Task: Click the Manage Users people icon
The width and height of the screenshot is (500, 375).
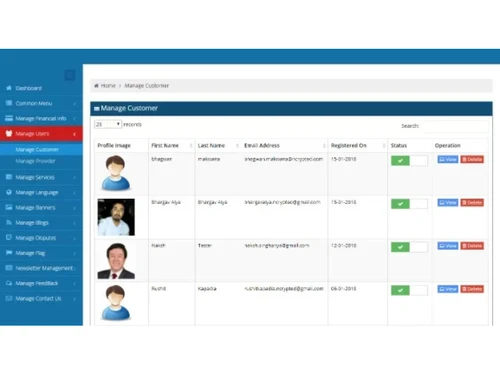Action: point(9,133)
